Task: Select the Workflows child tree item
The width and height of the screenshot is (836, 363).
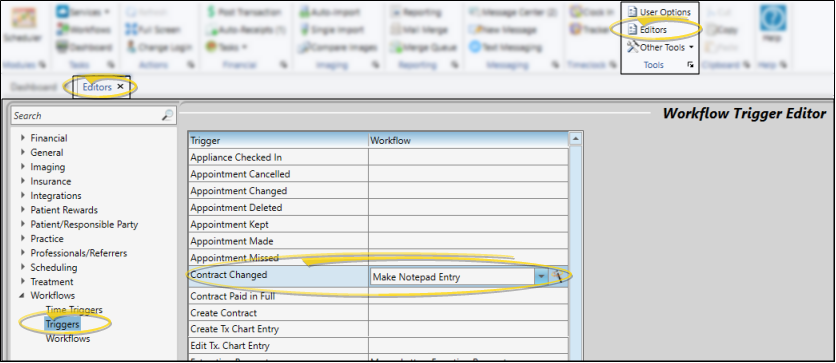Action: pos(68,338)
